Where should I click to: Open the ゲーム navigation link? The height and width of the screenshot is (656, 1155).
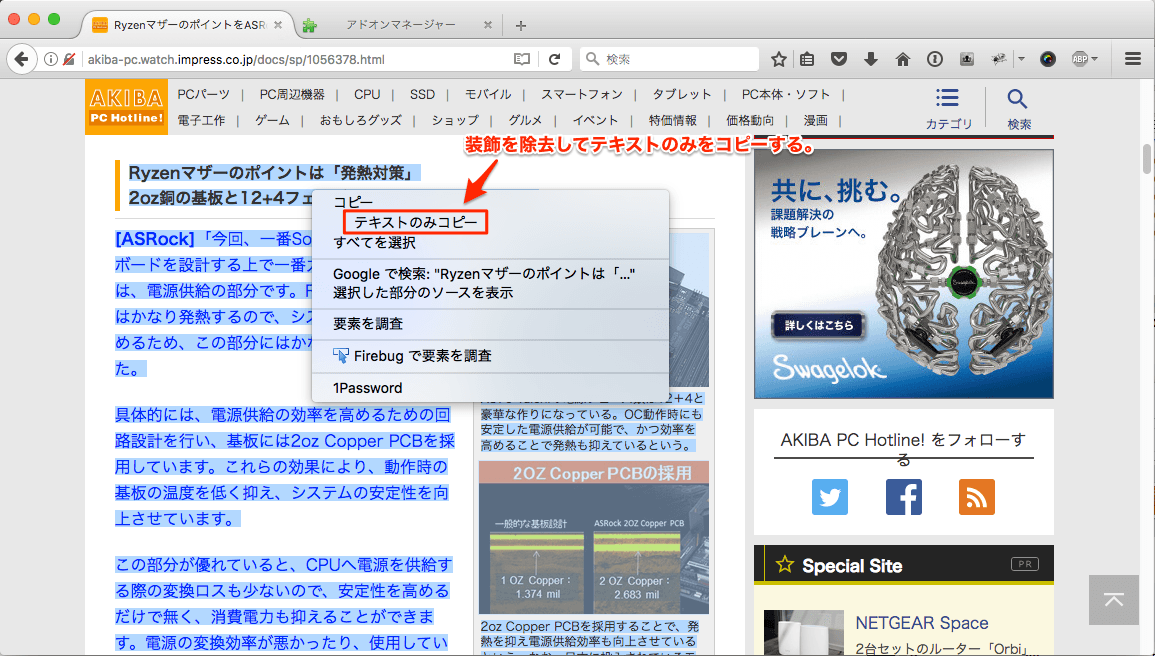point(273,120)
